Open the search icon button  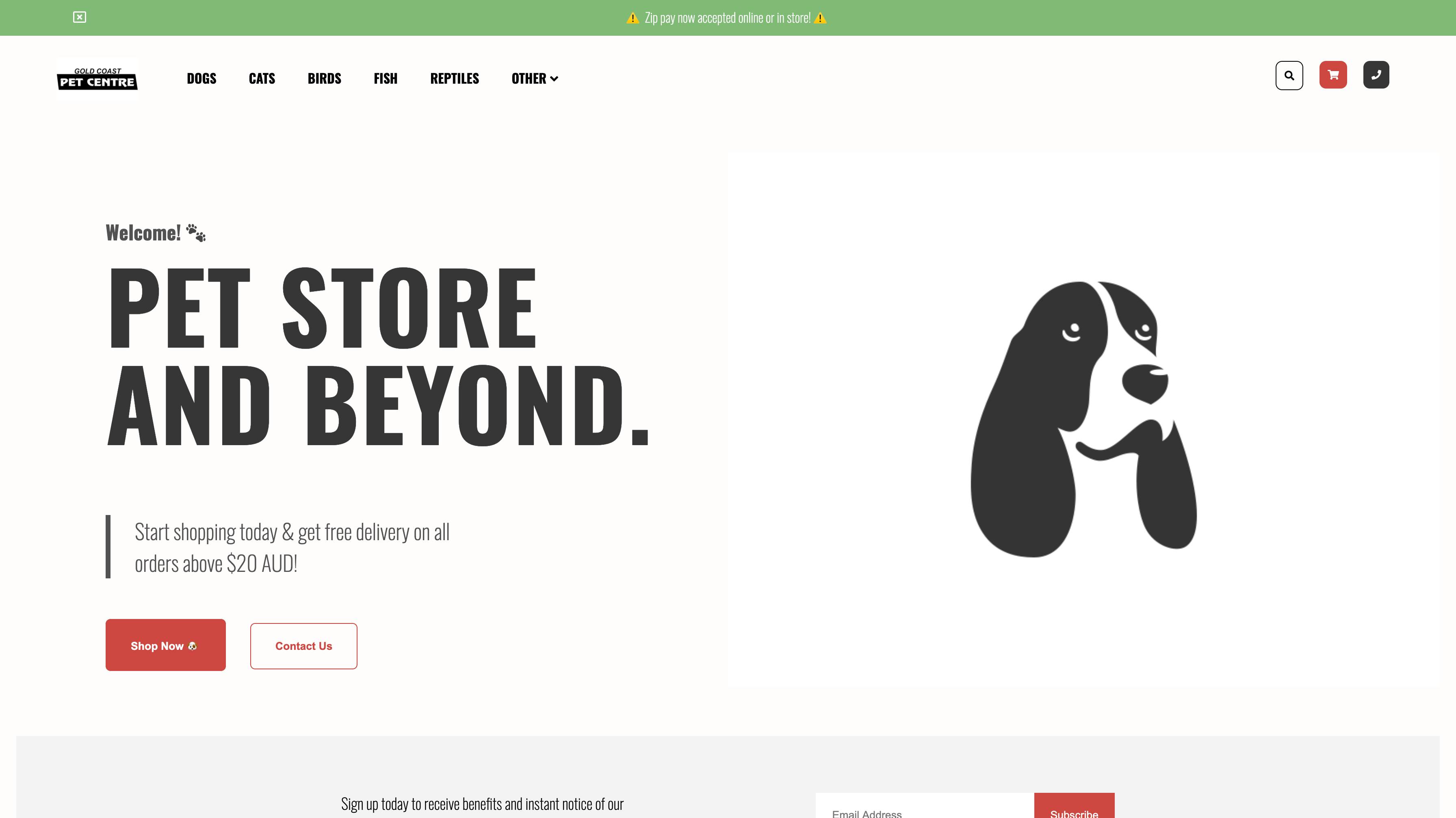[x=1289, y=75]
